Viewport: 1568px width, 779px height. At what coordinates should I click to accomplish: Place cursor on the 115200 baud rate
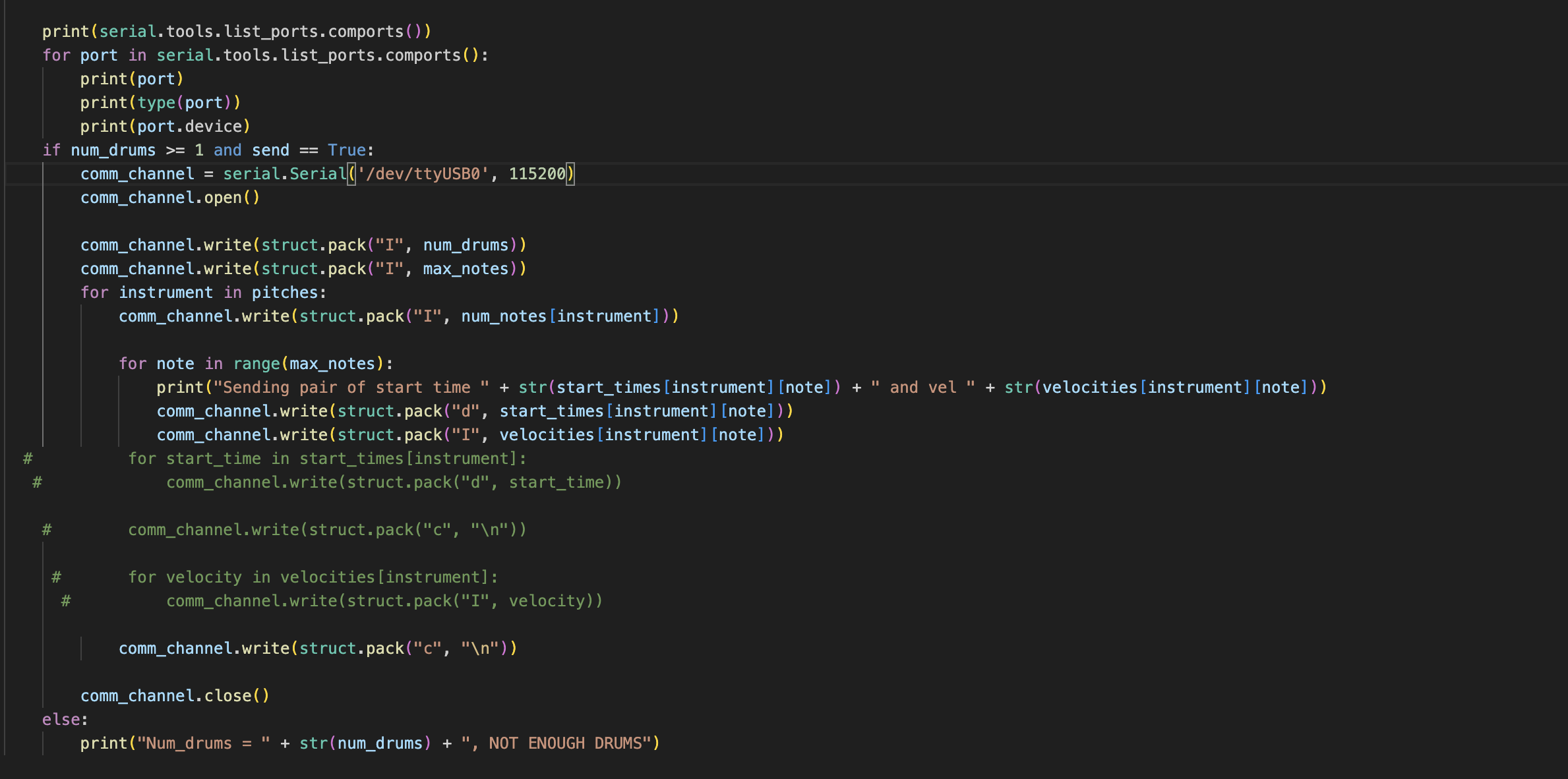point(537,174)
